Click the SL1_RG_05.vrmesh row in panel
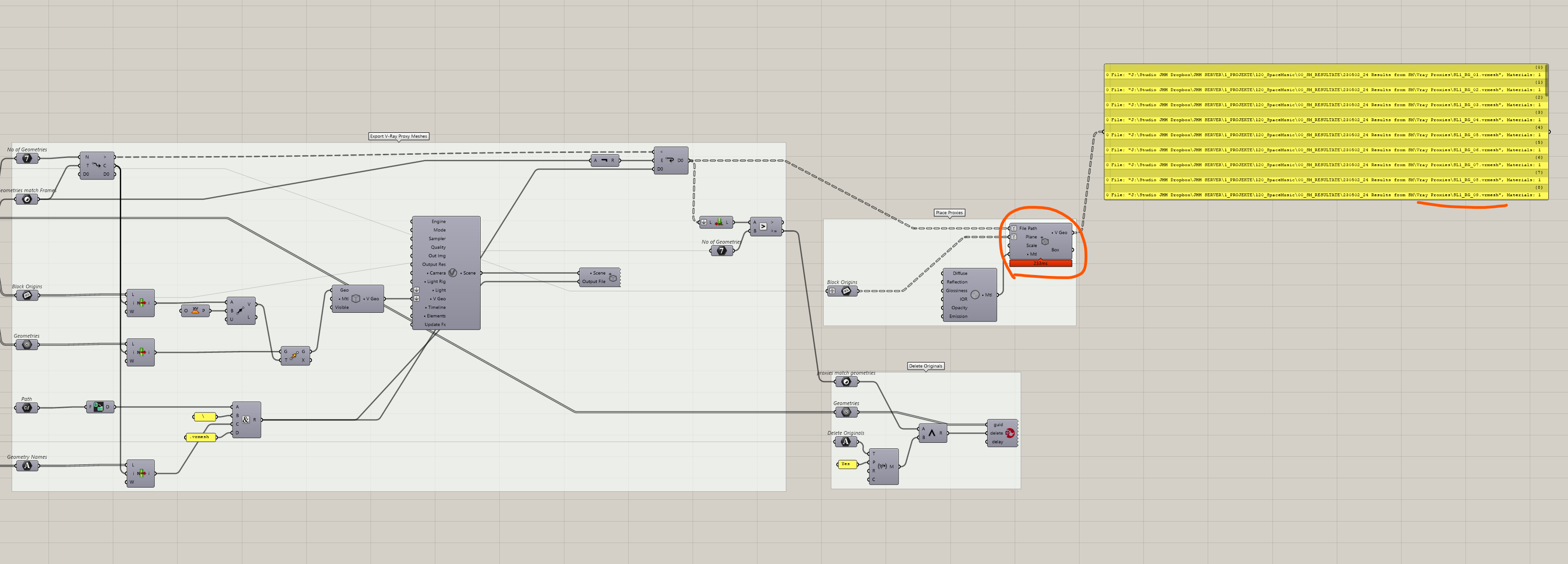Viewport: 1568px width, 564px height. pyautogui.click(x=1324, y=135)
